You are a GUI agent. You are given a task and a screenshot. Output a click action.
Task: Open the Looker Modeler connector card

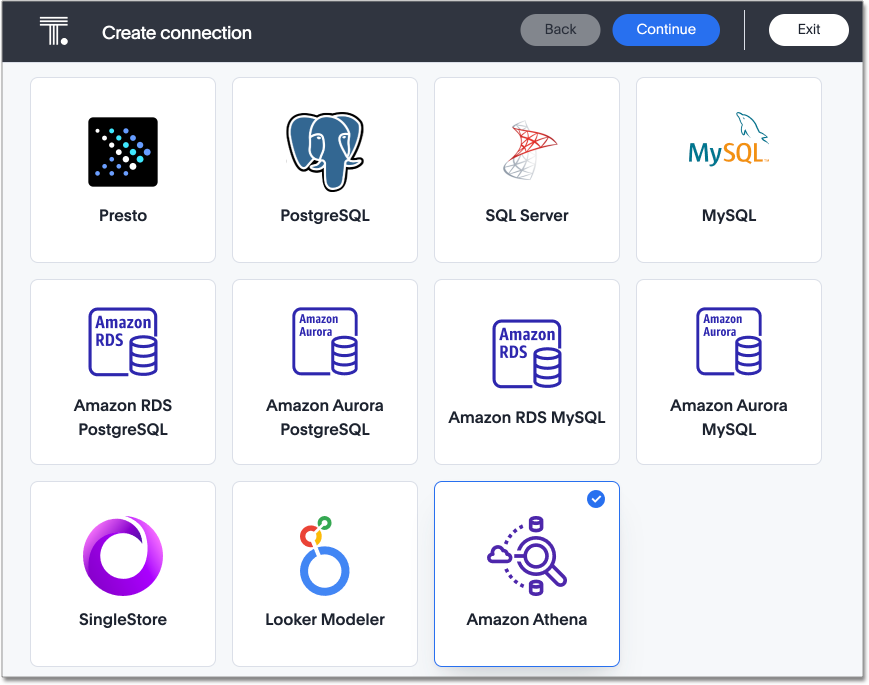tap(324, 574)
